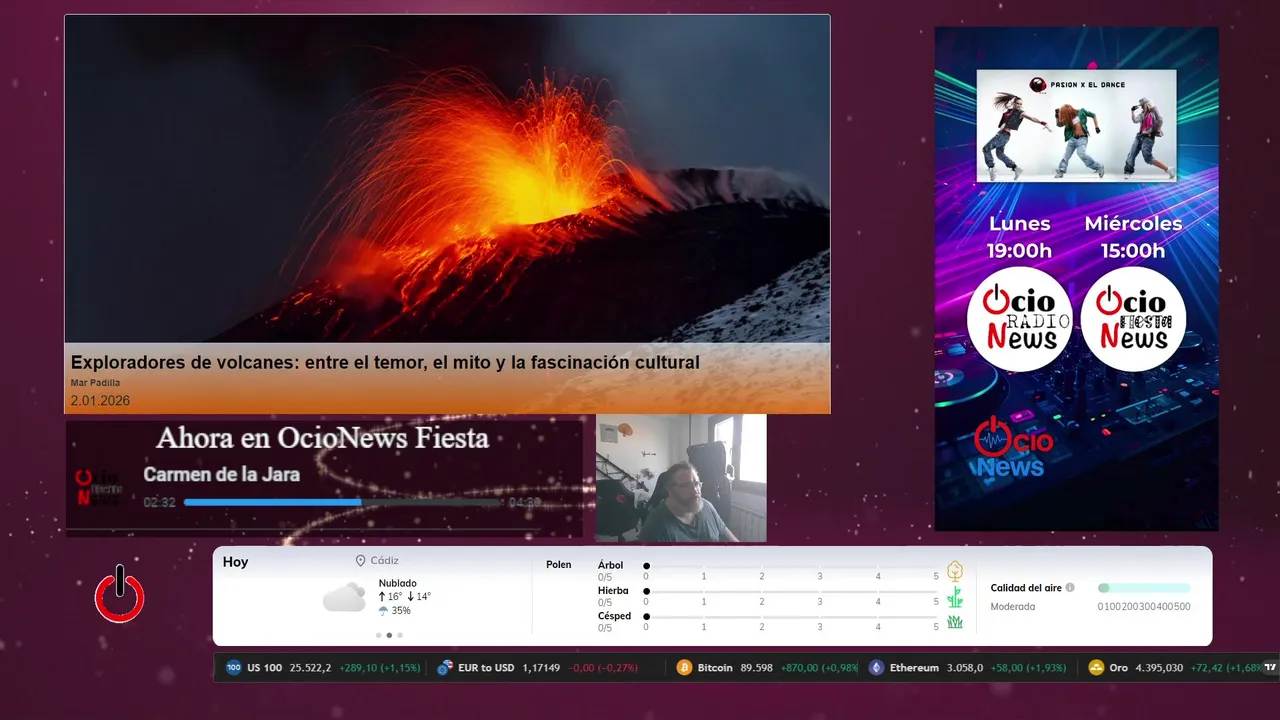Click the air quality info icon
This screenshot has width=1280, height=720.
pos(1070,588)
